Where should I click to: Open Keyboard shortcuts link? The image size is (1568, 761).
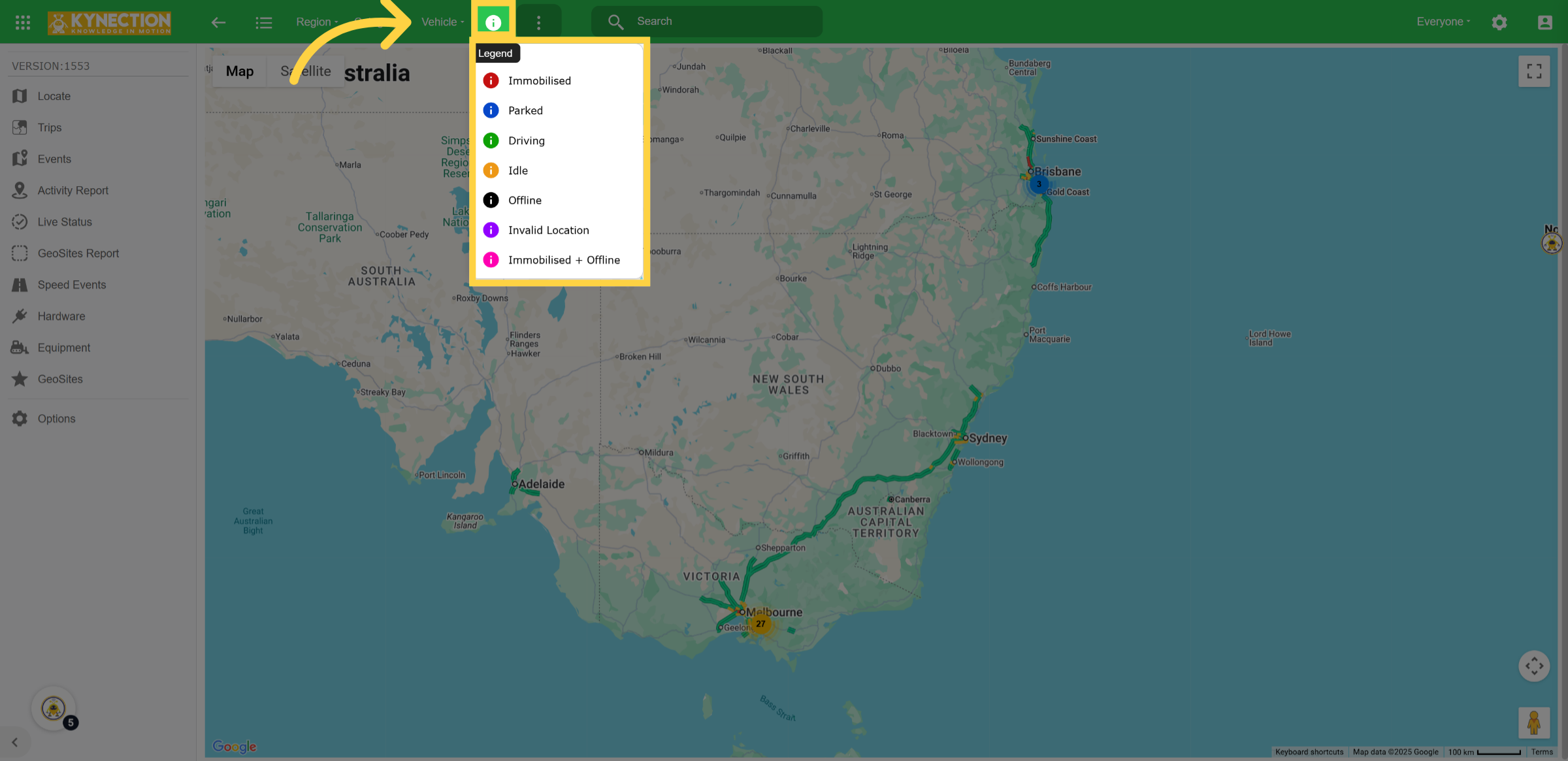click(1309, 753)
